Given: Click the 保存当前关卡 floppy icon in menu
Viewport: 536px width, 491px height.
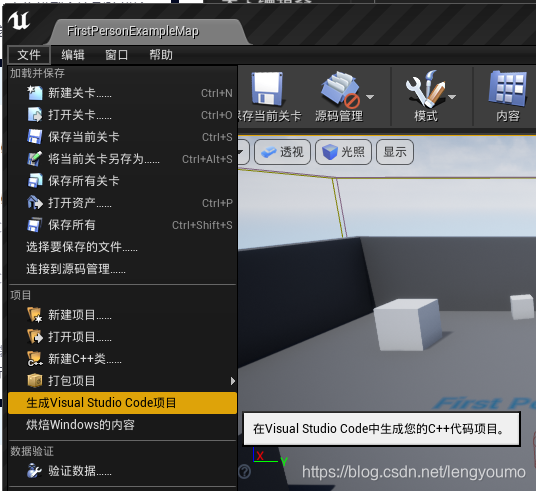Looking at the screenshot, I should [35, 137].
